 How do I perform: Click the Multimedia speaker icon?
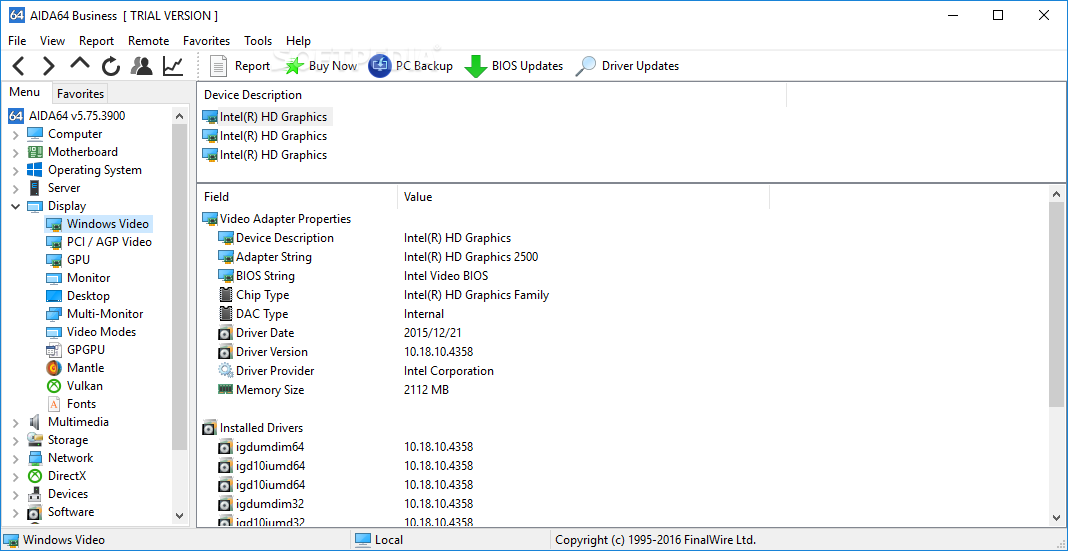point(35,422)
